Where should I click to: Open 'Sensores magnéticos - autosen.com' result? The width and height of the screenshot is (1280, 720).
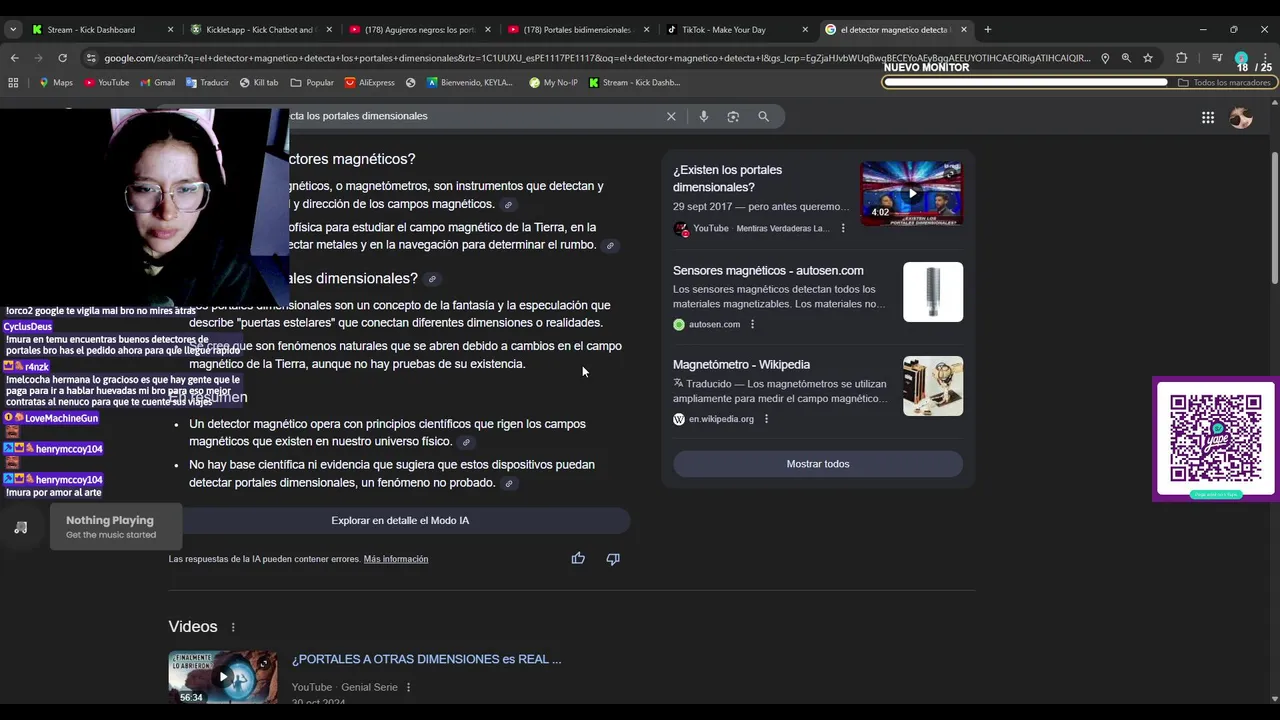[768, 271]
